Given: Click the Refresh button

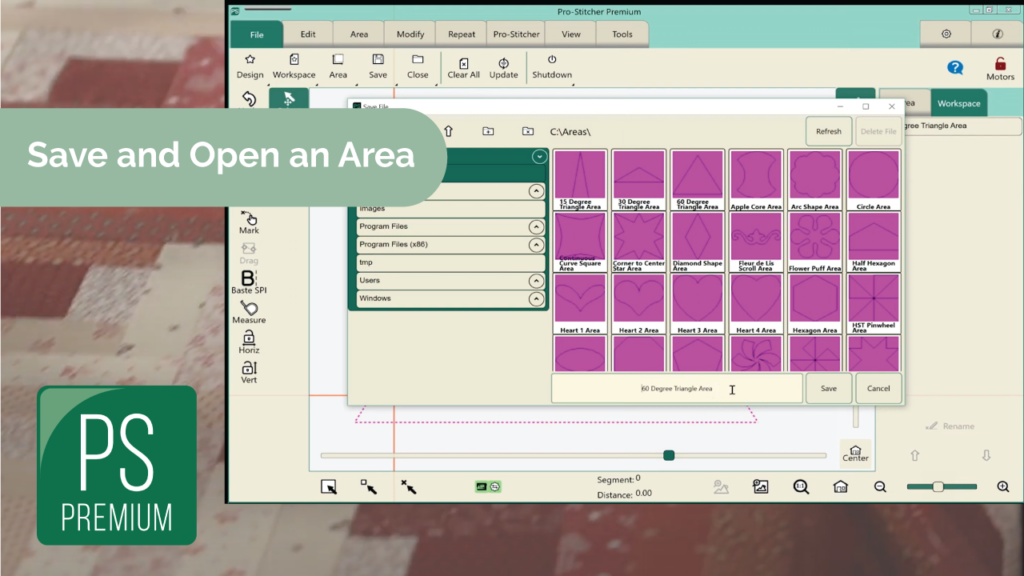Looking at the screenshot, I should pyautogui.click(x=828, y=131).
